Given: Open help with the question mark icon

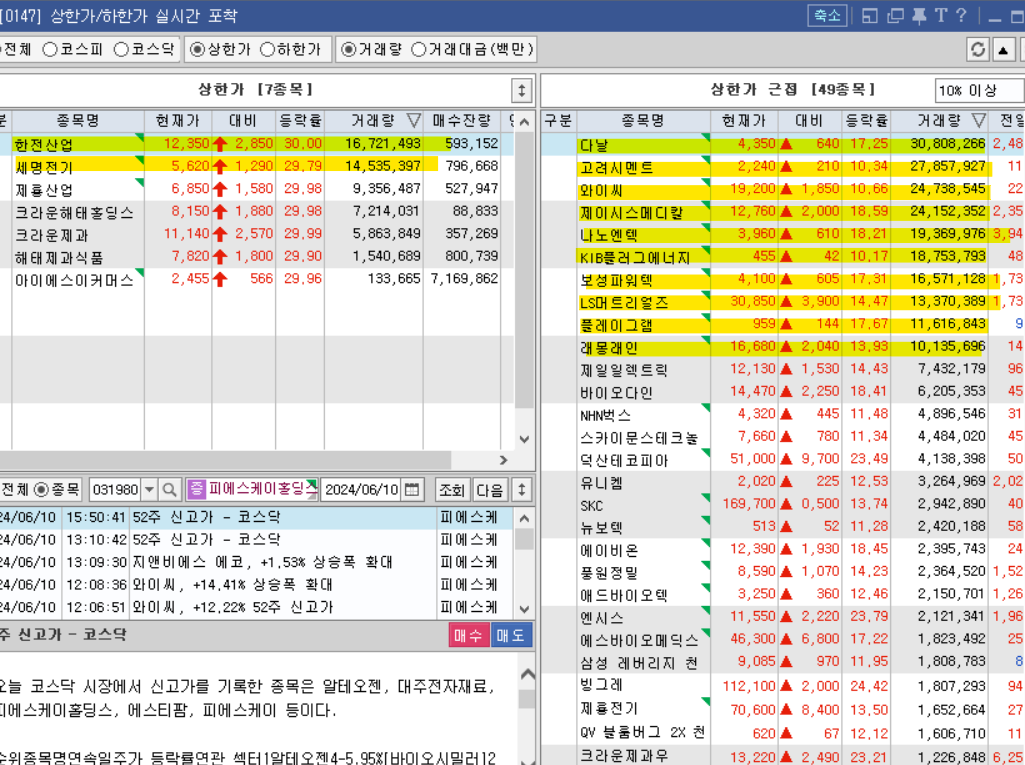Looking at the screenshot, I should (x=961, y=16).
